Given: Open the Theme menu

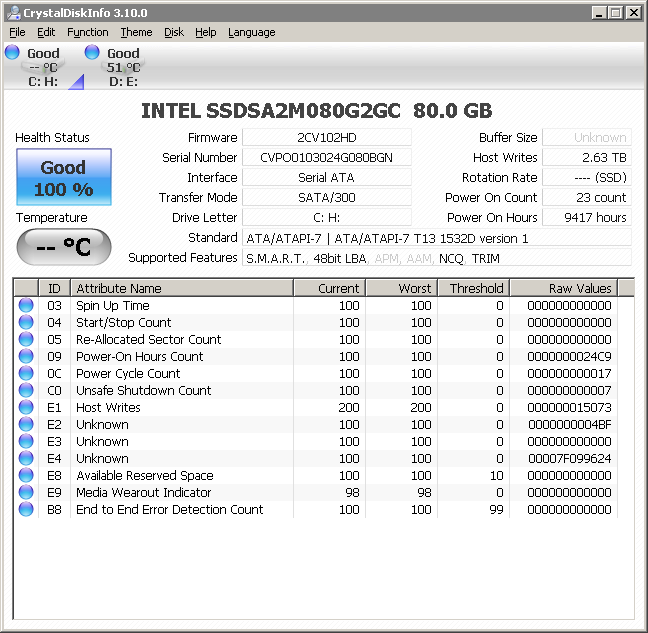Looking at the screenshot, I should click(x=136, y=32).
